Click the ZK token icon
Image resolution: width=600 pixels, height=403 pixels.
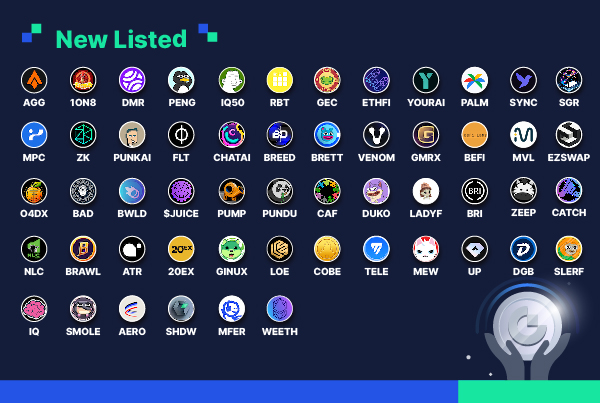pos(83,135)
